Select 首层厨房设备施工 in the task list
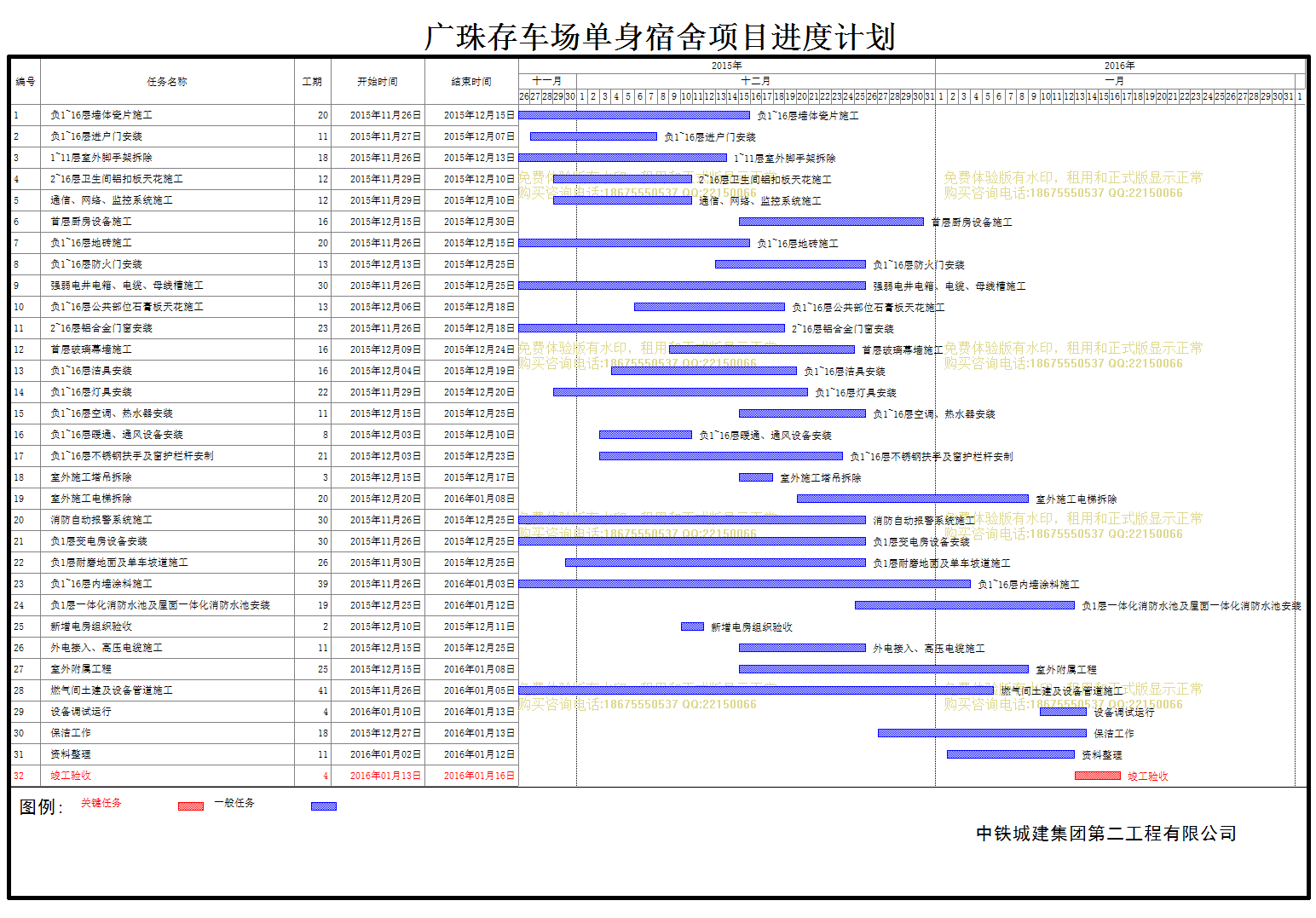The image size is (1316, 918). (91, 222)
